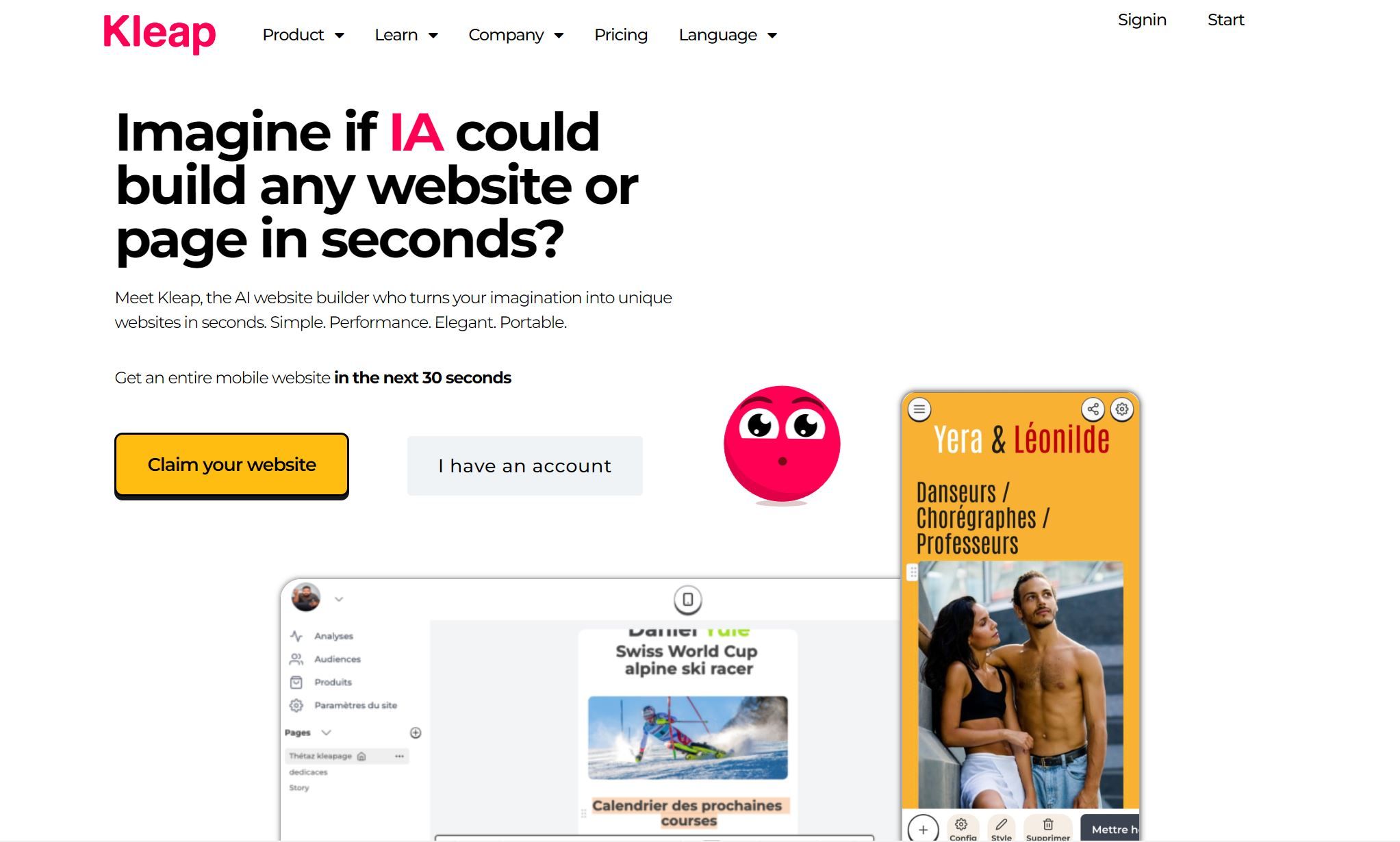Expand the Pages section in sidebar
This screenshot has width=1400, height=842.
[326, 733]
